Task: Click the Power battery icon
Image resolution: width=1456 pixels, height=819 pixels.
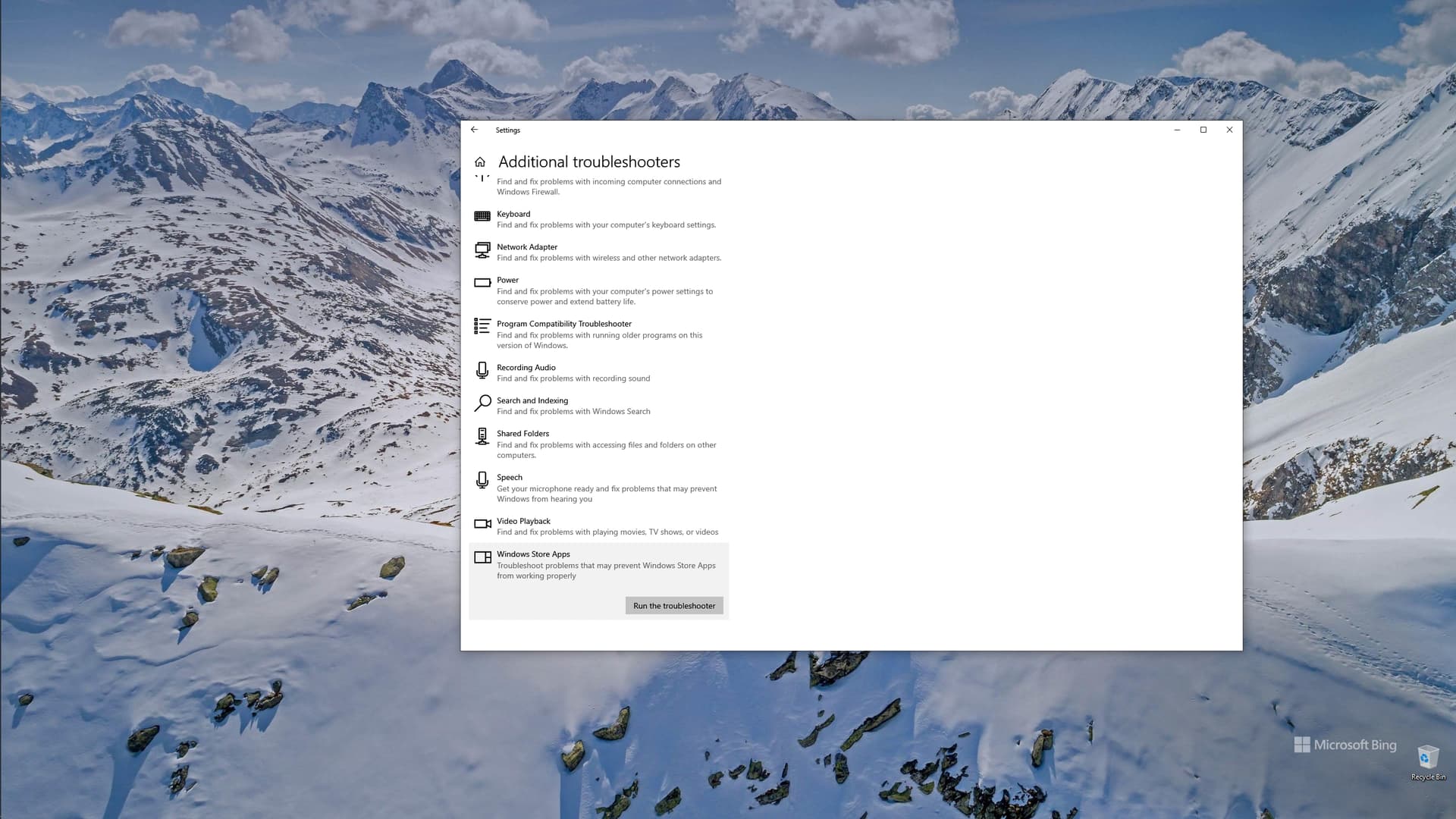Action: 482,283
